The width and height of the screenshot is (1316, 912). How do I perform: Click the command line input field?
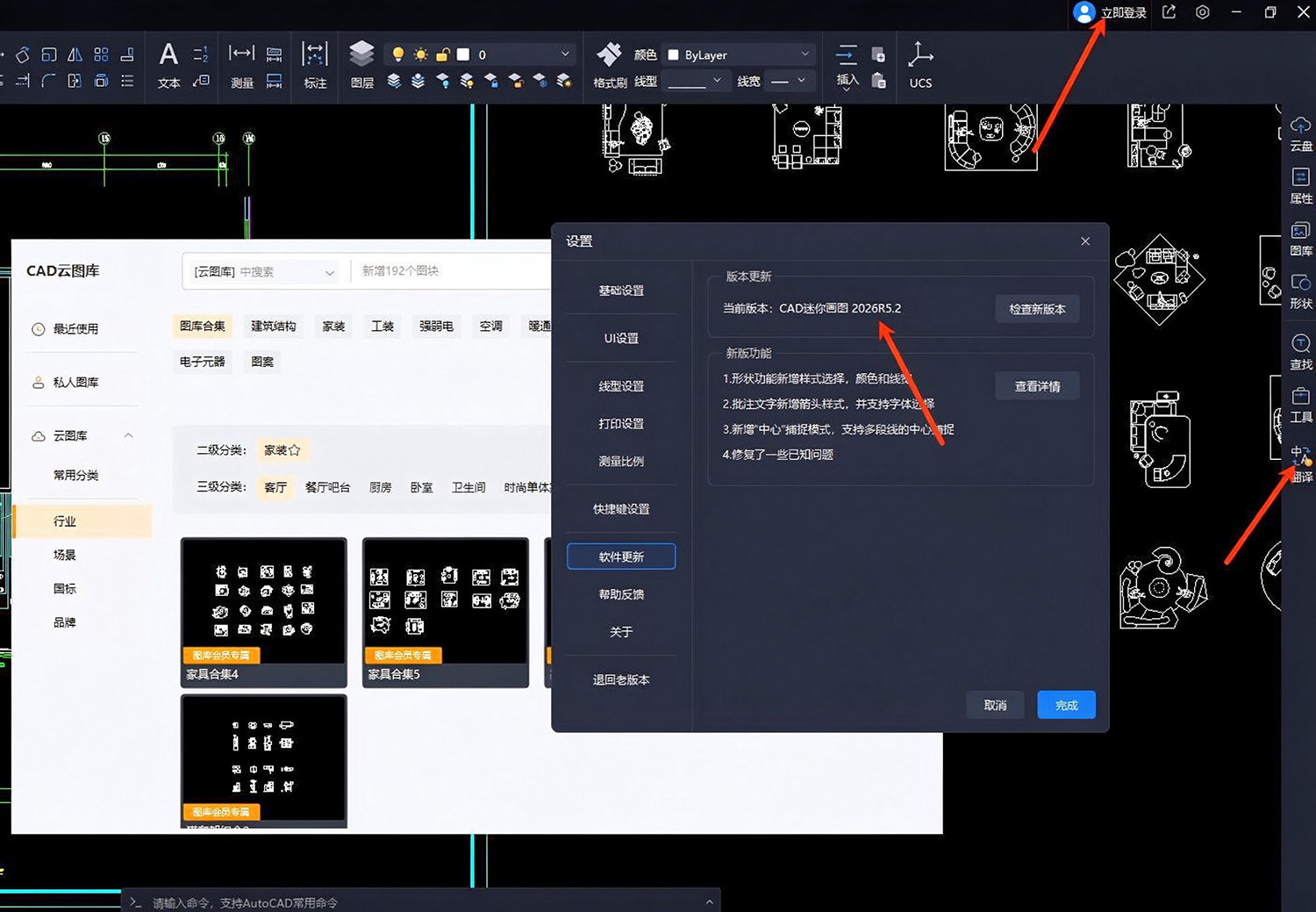point(421,902)
